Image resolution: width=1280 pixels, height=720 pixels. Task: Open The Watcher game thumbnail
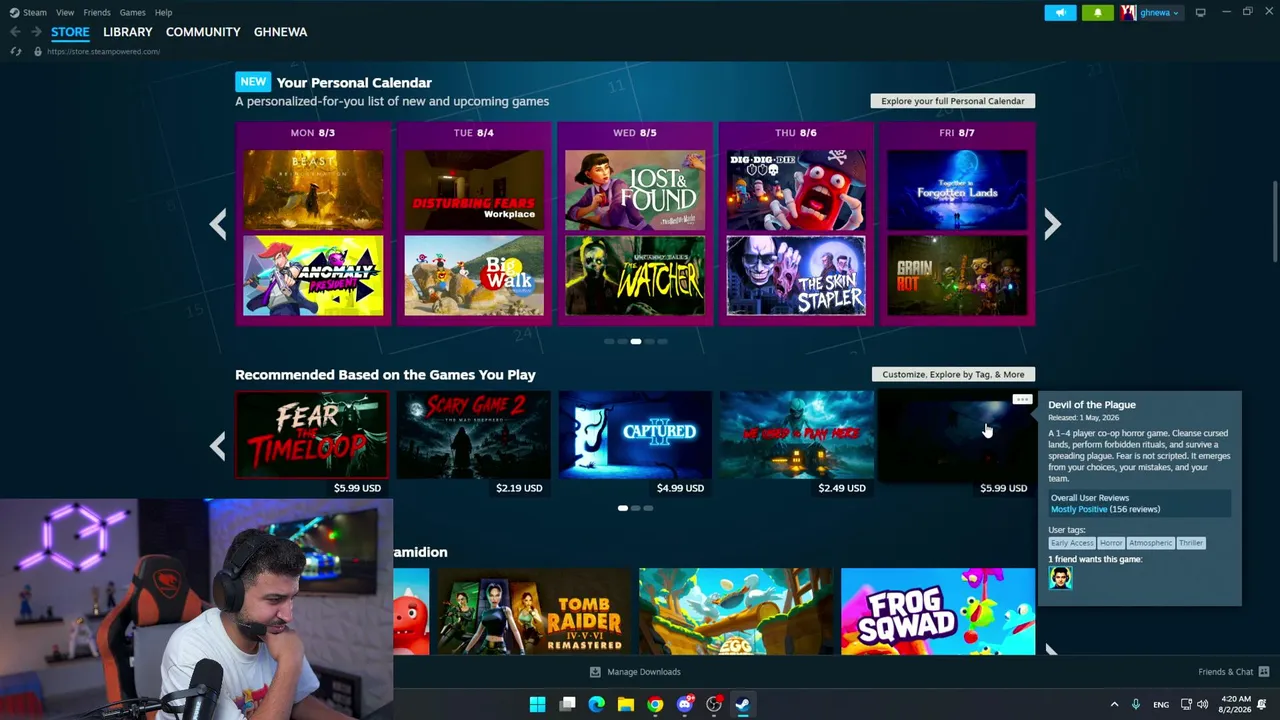click(635, 275)
